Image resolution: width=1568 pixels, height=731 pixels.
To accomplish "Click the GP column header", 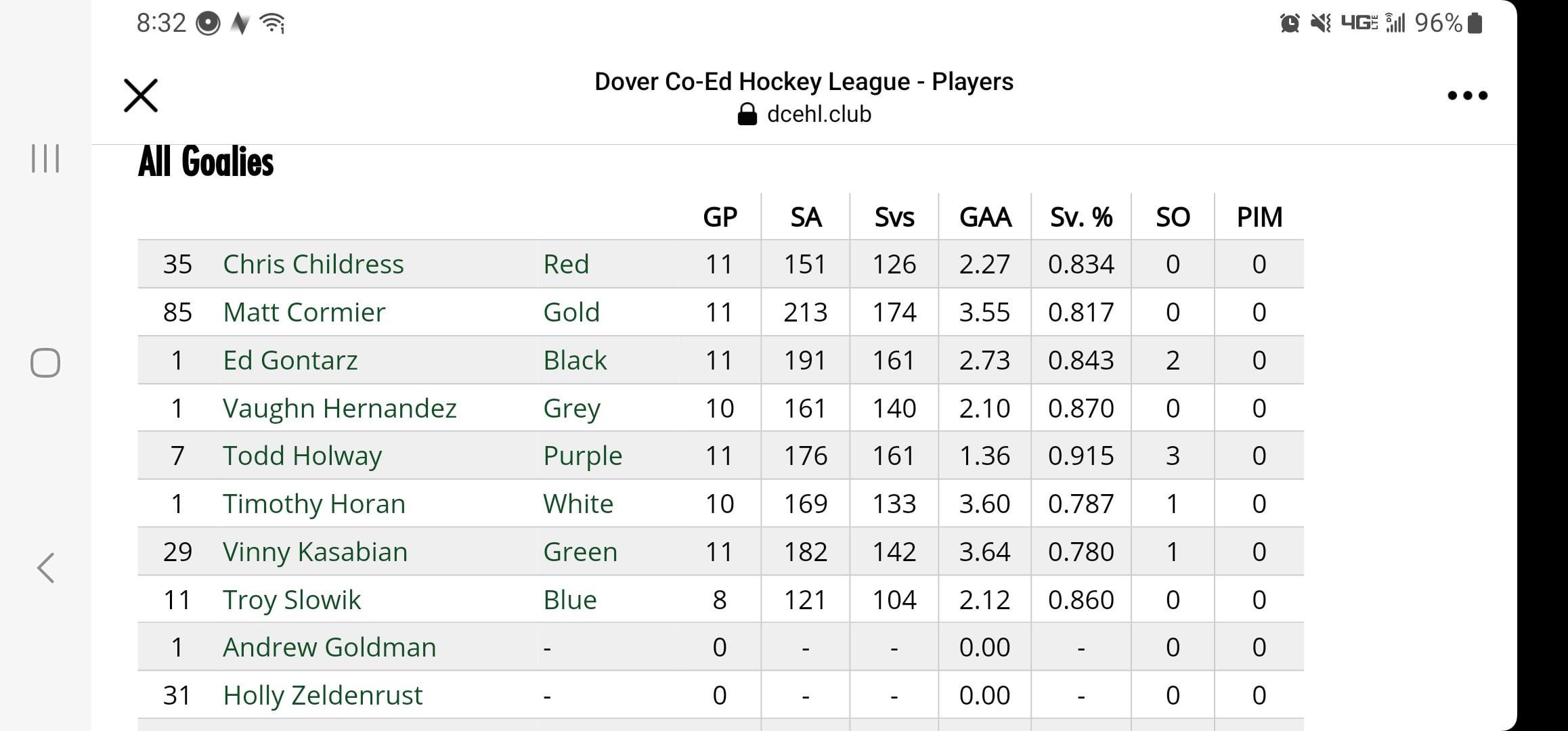I will (720, 217).
